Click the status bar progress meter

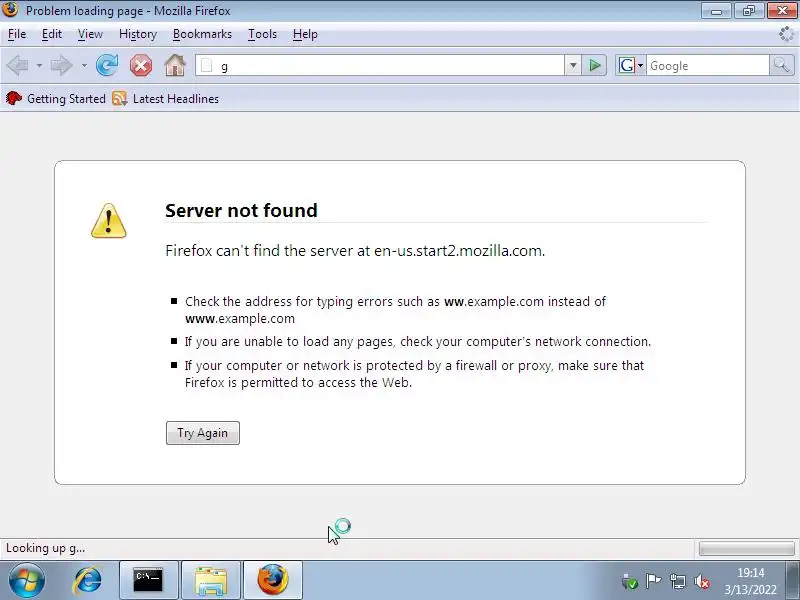[x=746, y=548]
